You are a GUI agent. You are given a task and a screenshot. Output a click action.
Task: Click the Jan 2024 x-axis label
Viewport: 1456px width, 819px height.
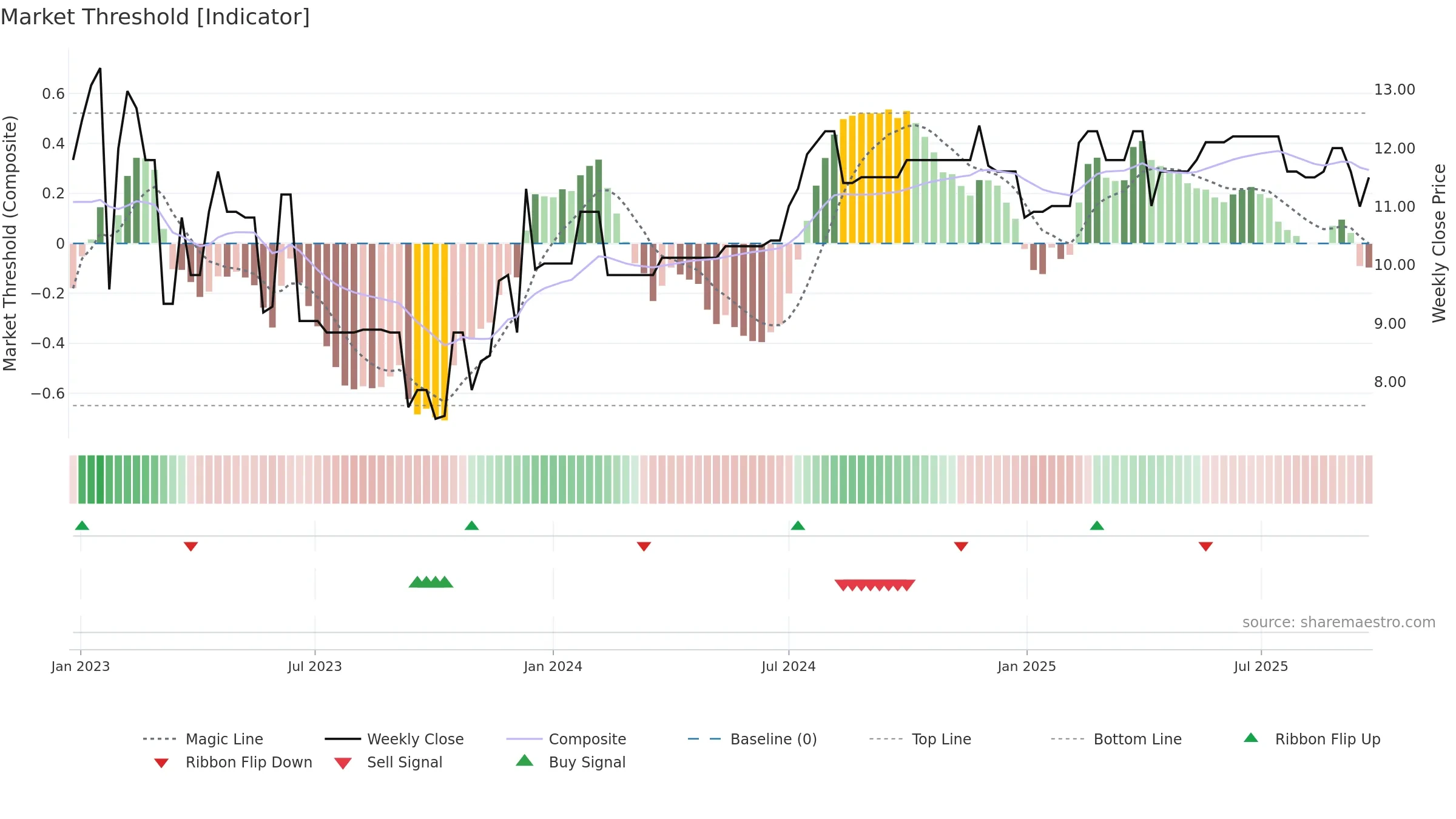pyautogui.click(x=553, y=667)
